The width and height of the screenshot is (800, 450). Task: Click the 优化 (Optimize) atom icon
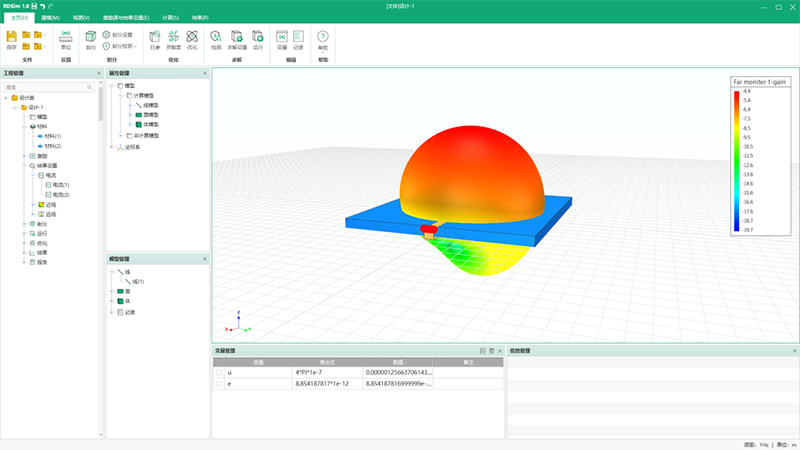tap(192, 37)
